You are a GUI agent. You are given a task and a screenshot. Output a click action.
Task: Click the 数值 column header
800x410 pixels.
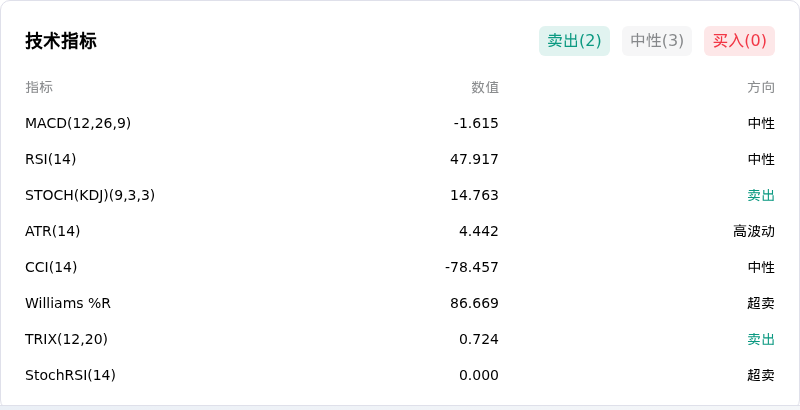[x=485, y=87]
